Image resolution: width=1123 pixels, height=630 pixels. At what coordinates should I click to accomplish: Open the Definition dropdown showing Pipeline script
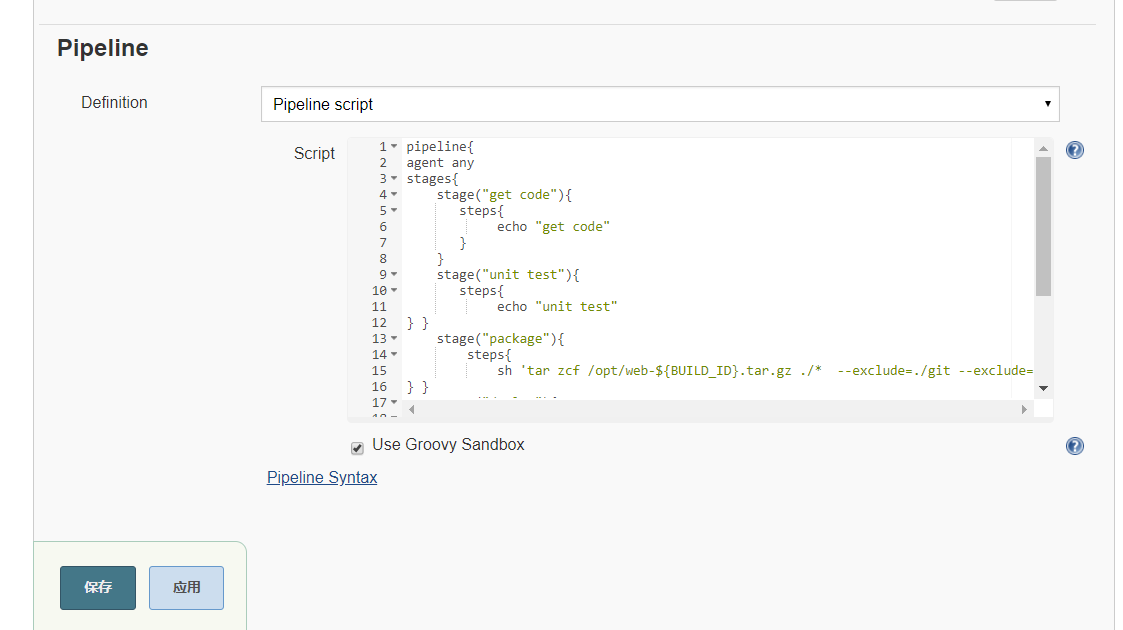659,104
